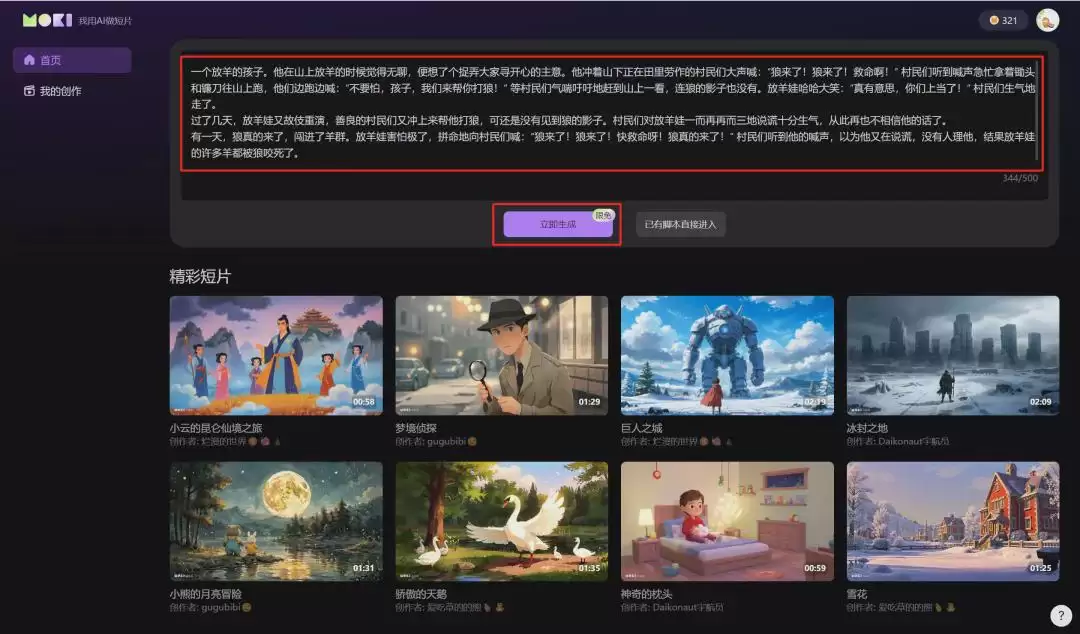Image resolution: width=1080 pixels, height=634 pixels.
Task: View the 冰封之地 frozen city video
Action: pos(952,354)
